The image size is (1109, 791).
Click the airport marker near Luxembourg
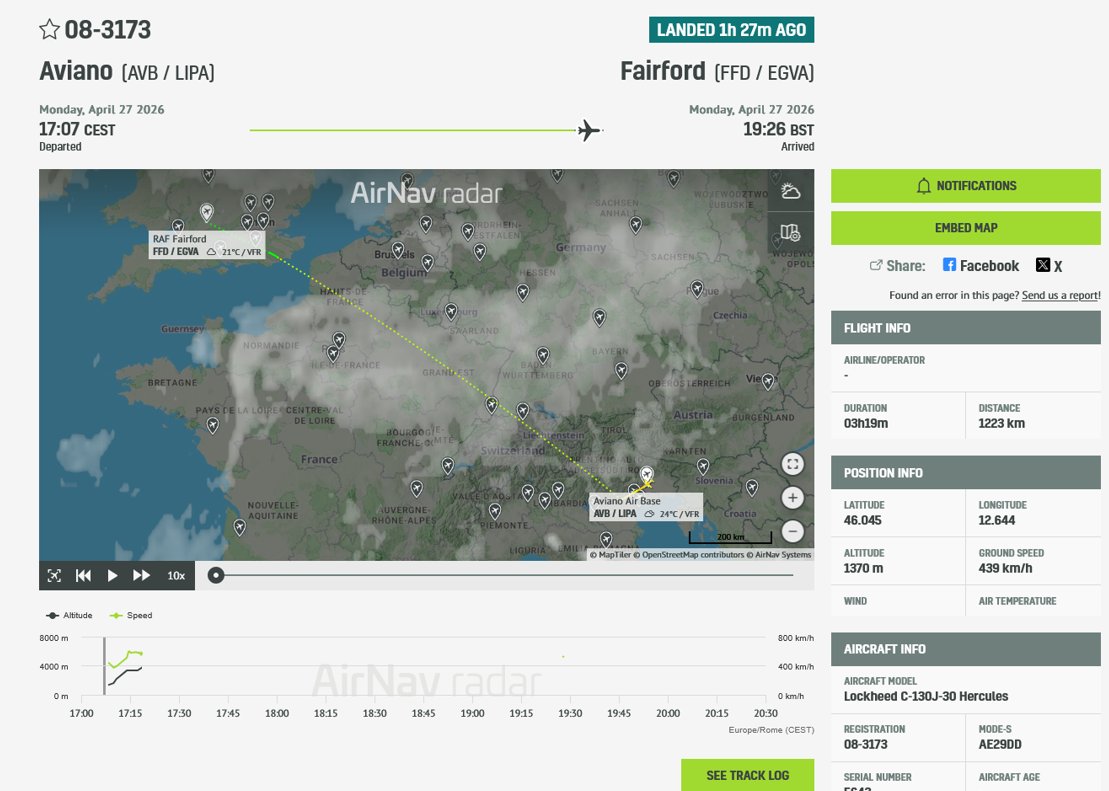[451, 311]
